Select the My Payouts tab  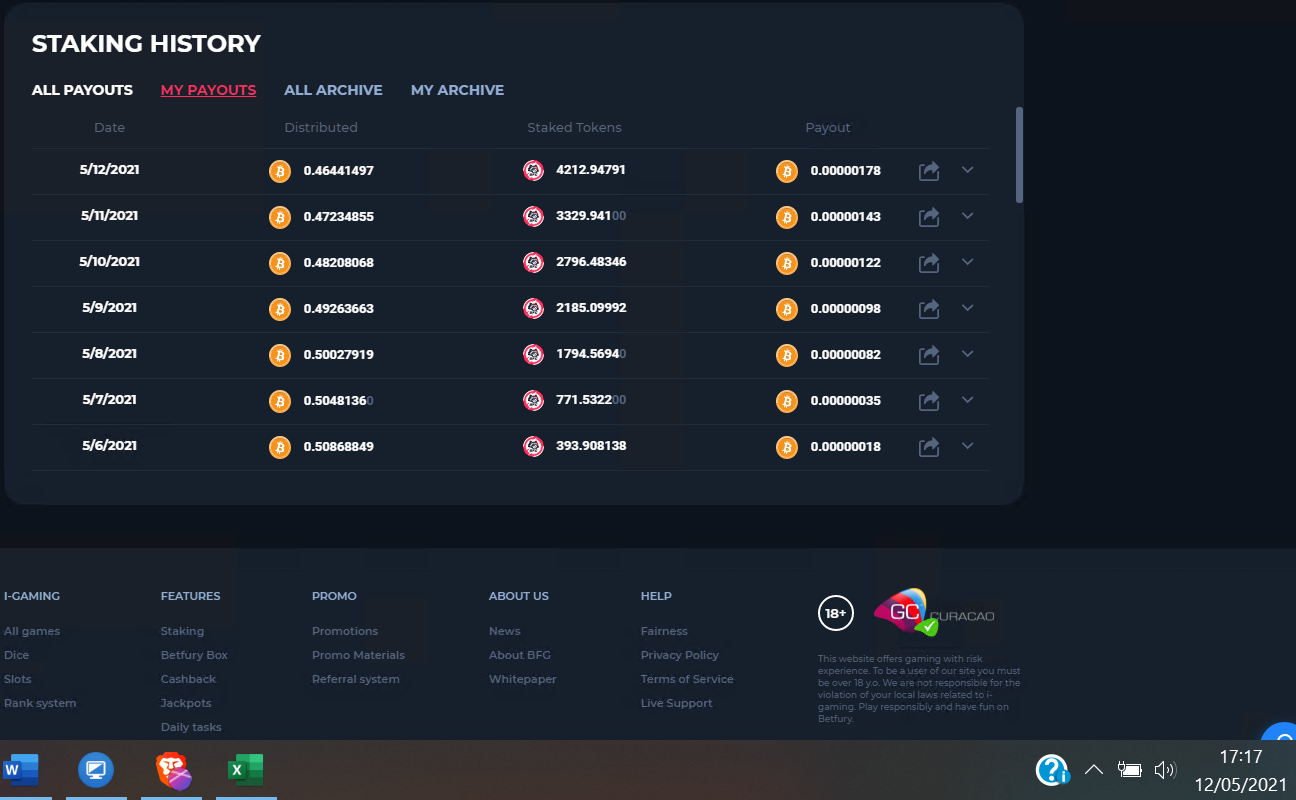click(x=208, y=90)
